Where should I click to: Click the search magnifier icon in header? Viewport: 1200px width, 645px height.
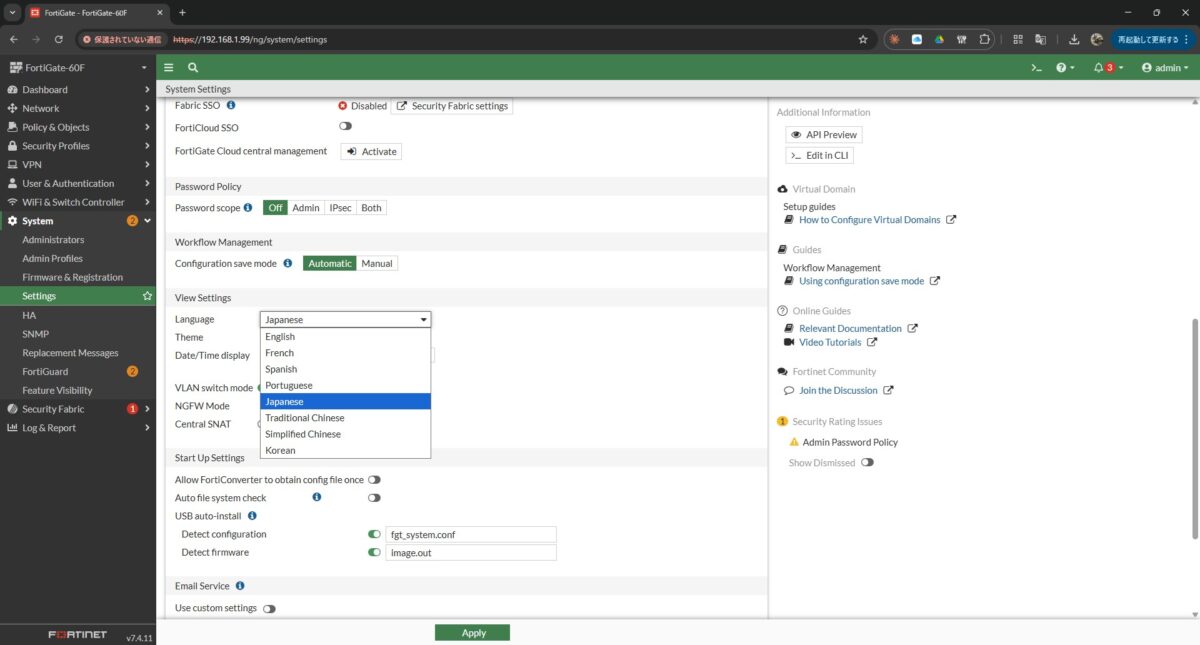click(x=193, y=67)
